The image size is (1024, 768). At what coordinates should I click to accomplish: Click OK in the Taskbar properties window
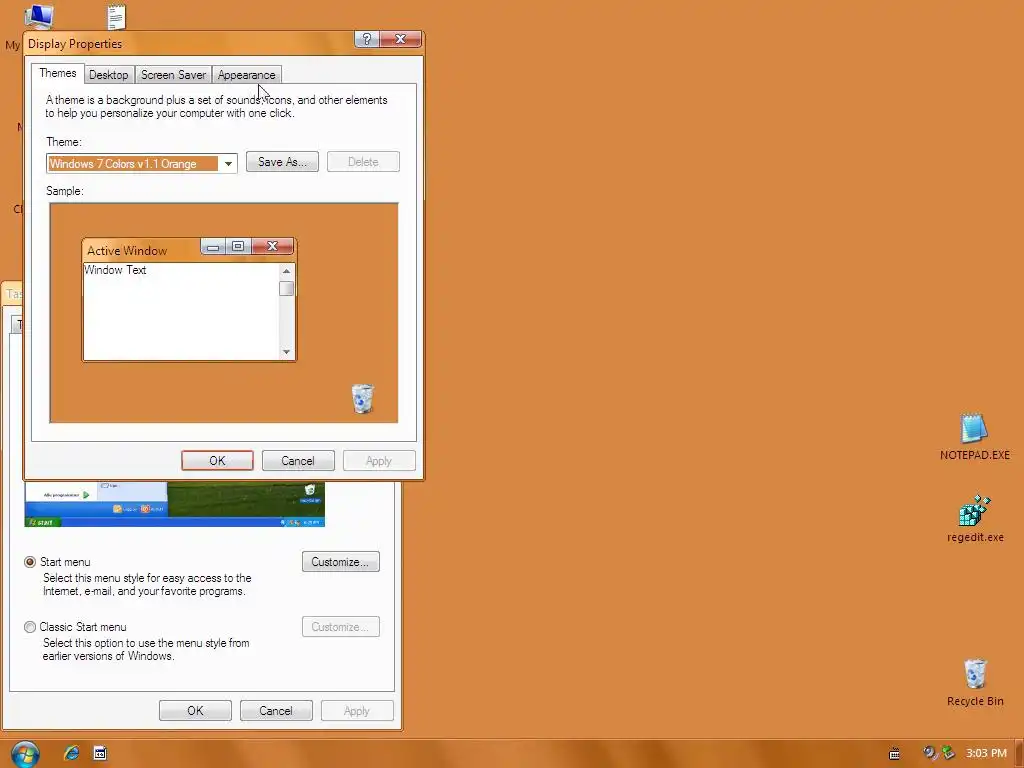(x=195, y=711)
